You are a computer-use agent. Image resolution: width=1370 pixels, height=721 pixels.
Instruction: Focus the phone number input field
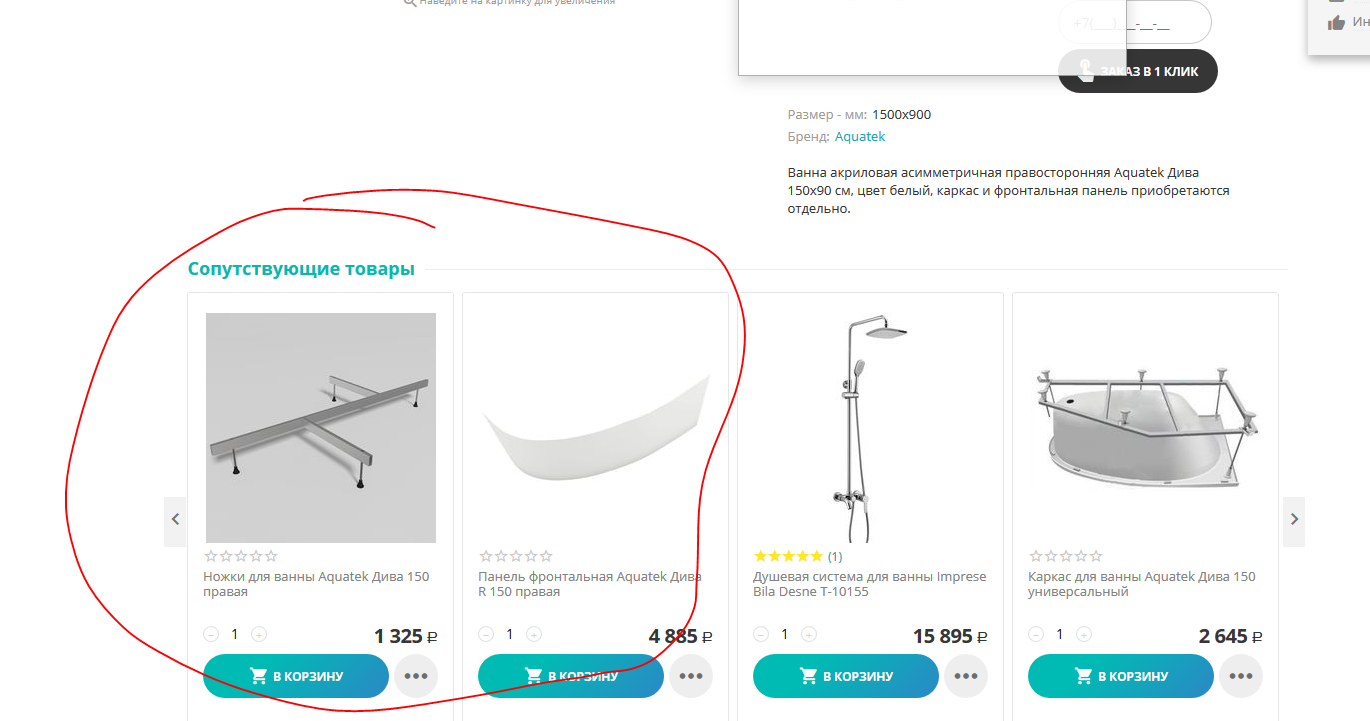tap(1135, 22)
